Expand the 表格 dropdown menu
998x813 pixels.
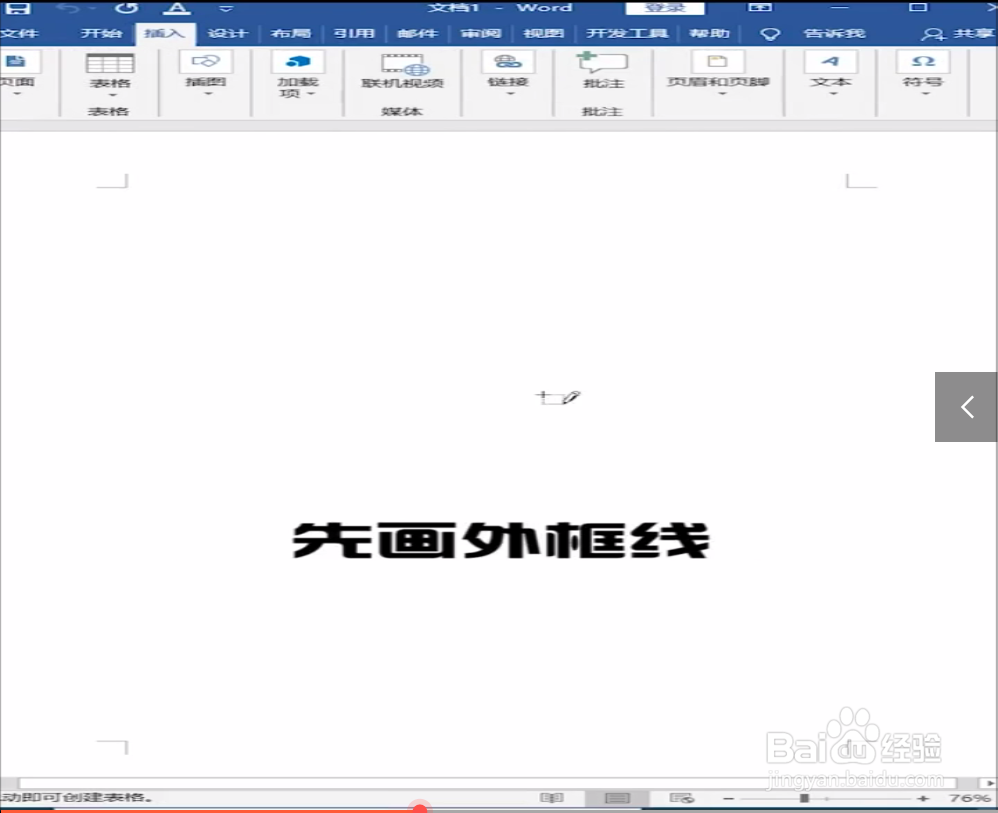110,97
